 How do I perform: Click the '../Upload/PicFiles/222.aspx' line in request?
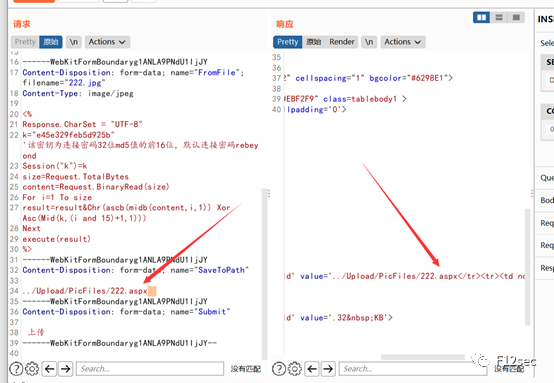pyautogui.click(x=85, y=291)
